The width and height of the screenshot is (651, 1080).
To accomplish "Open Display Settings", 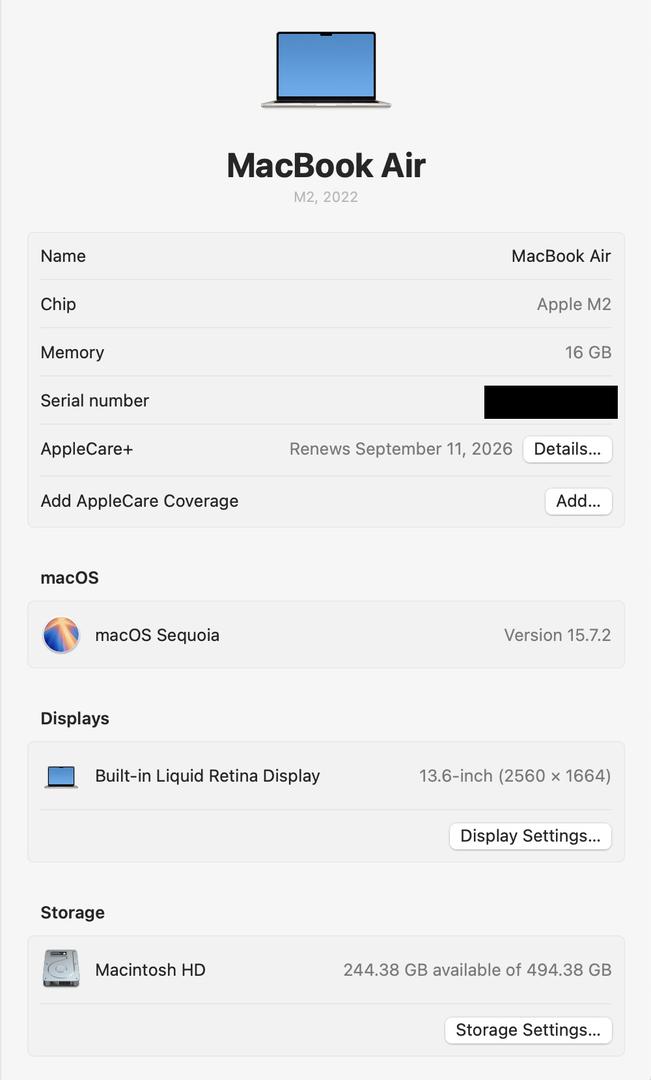I will [530, 836].
